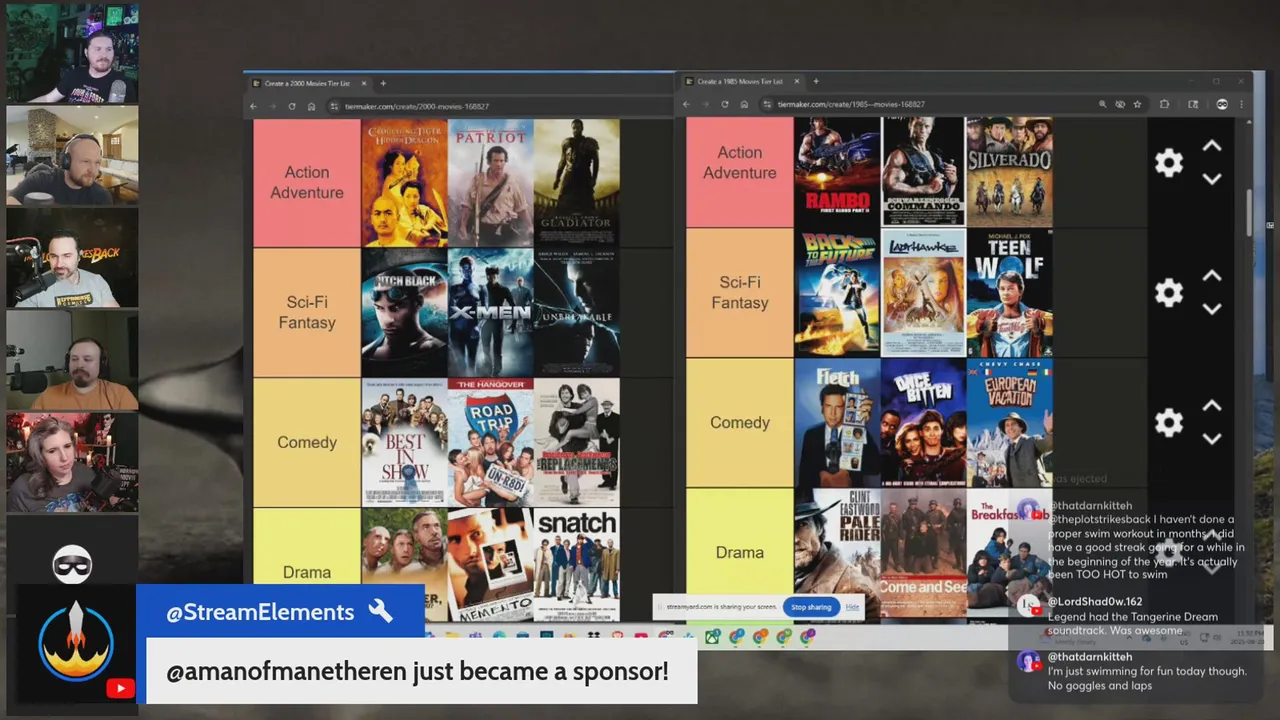Select the Best in Show poster

click(404, 442)
